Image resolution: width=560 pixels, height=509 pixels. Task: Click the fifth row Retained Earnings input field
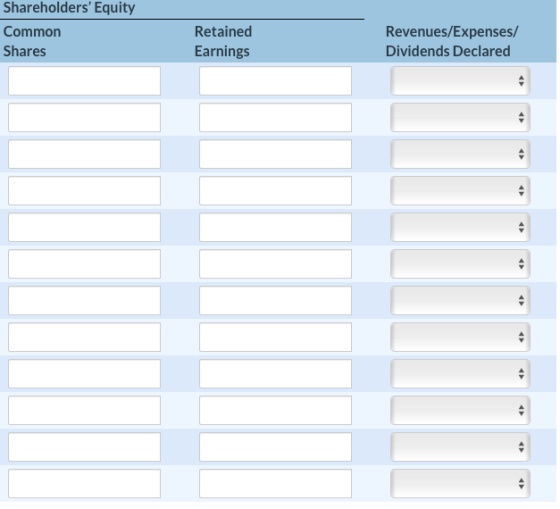point(276,228)
